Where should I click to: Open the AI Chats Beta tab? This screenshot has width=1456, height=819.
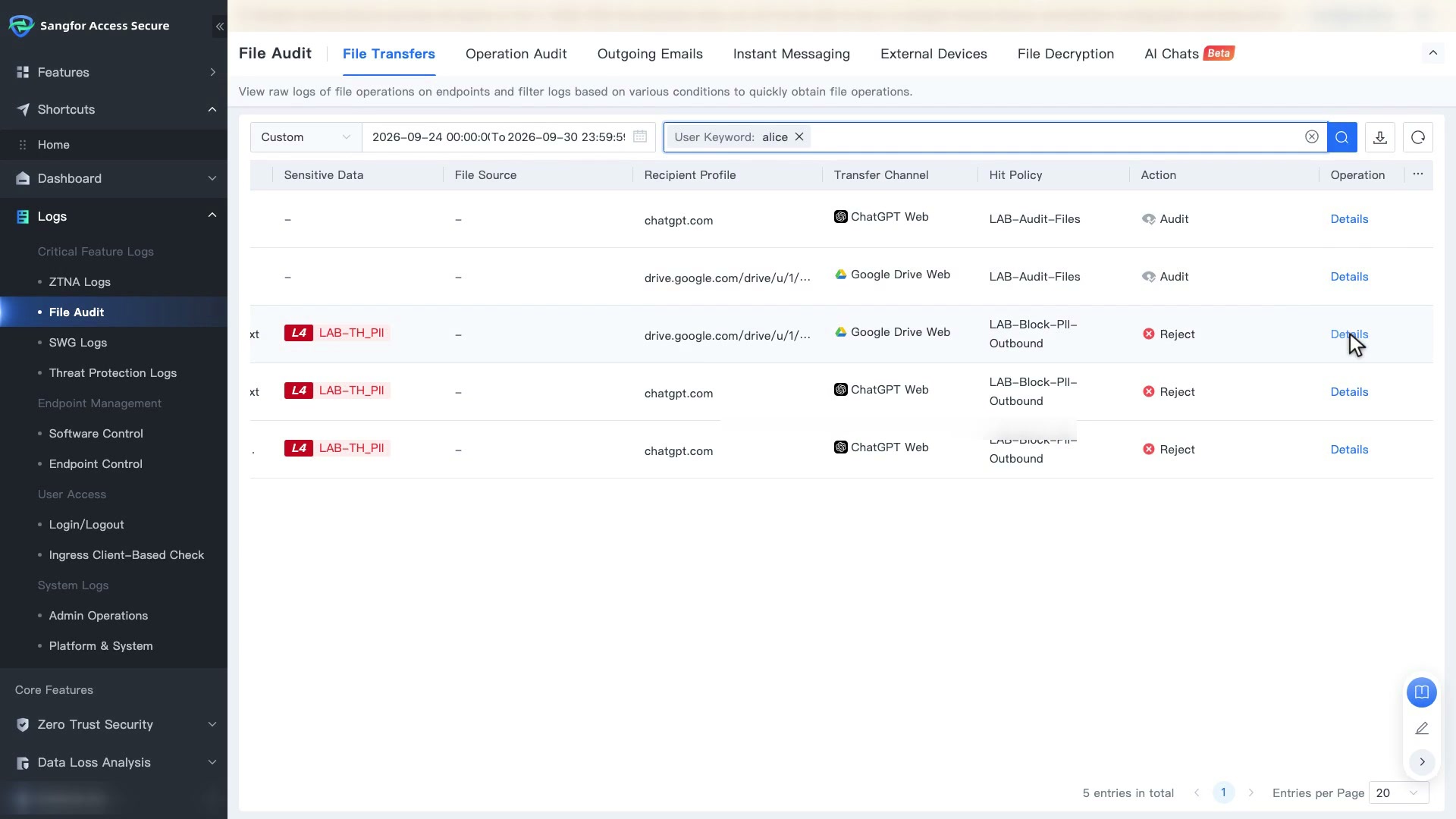[x=1189, y=54]
